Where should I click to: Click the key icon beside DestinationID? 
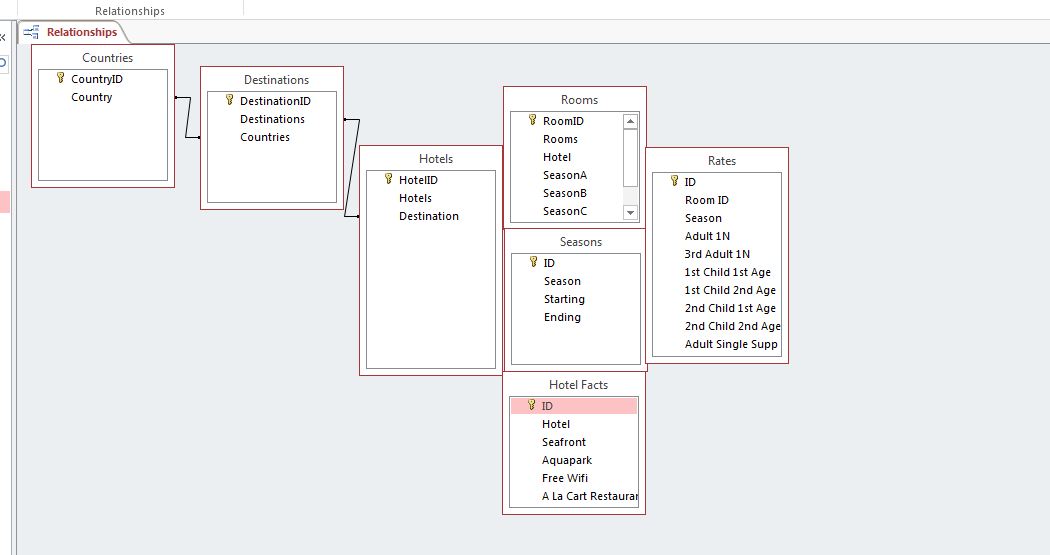(229, 100)
